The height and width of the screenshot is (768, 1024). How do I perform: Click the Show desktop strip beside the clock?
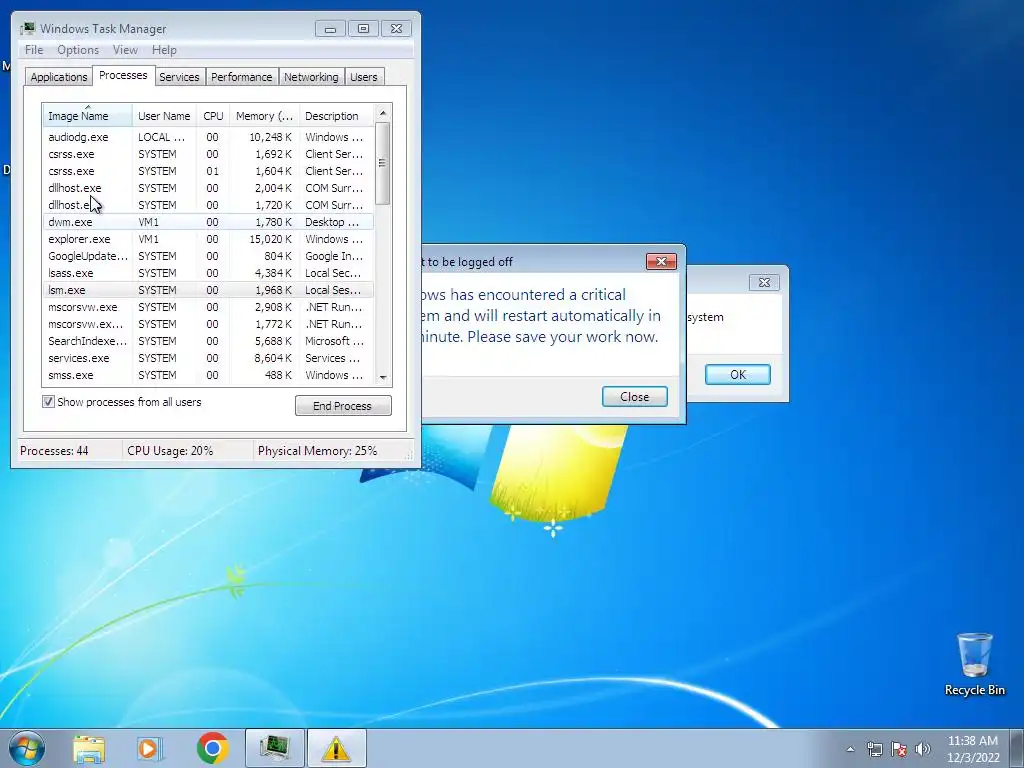[1017, 748]
